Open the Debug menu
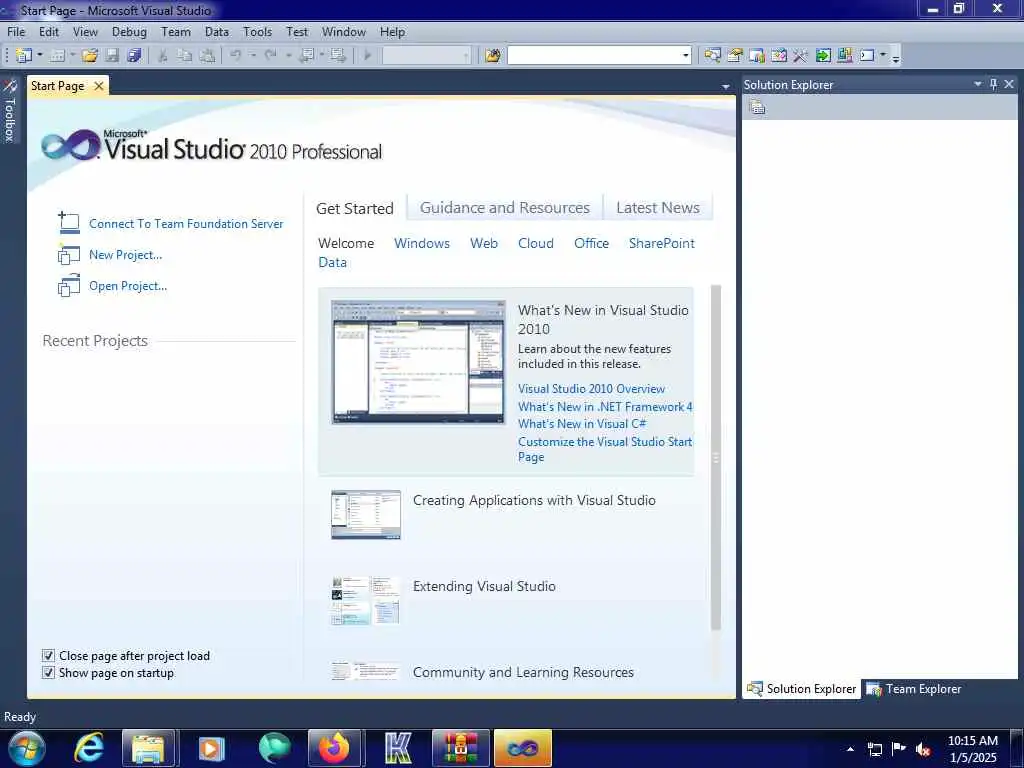 point(129,31)
